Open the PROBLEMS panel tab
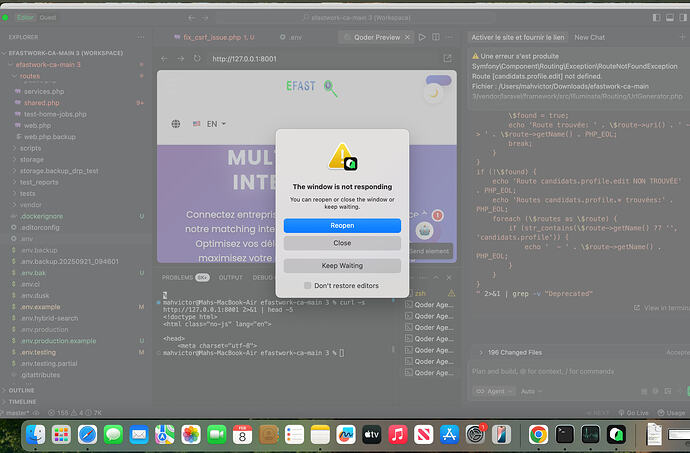 (177, 277)
